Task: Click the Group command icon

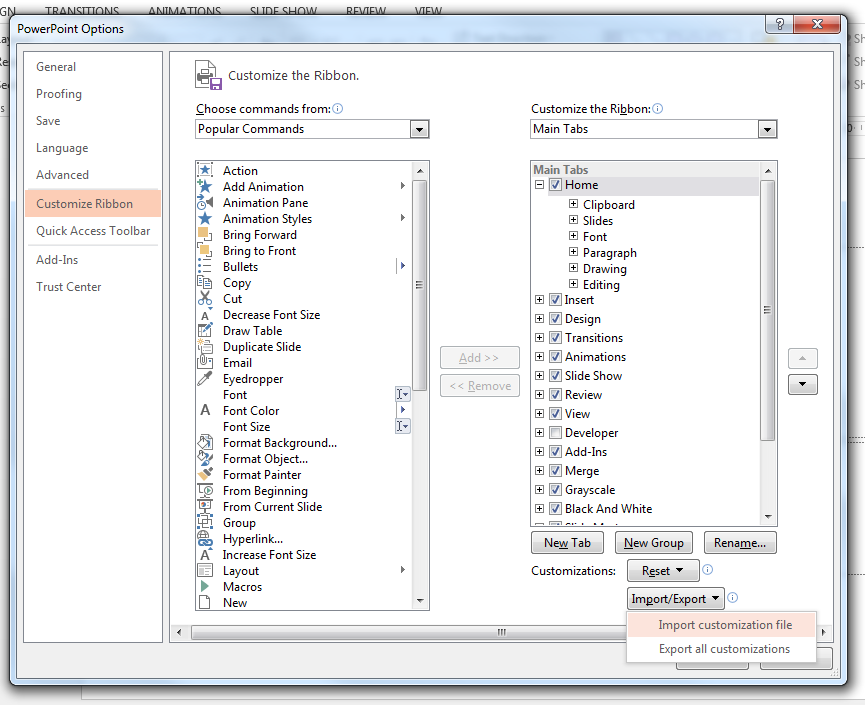Action: click(205, 522)
